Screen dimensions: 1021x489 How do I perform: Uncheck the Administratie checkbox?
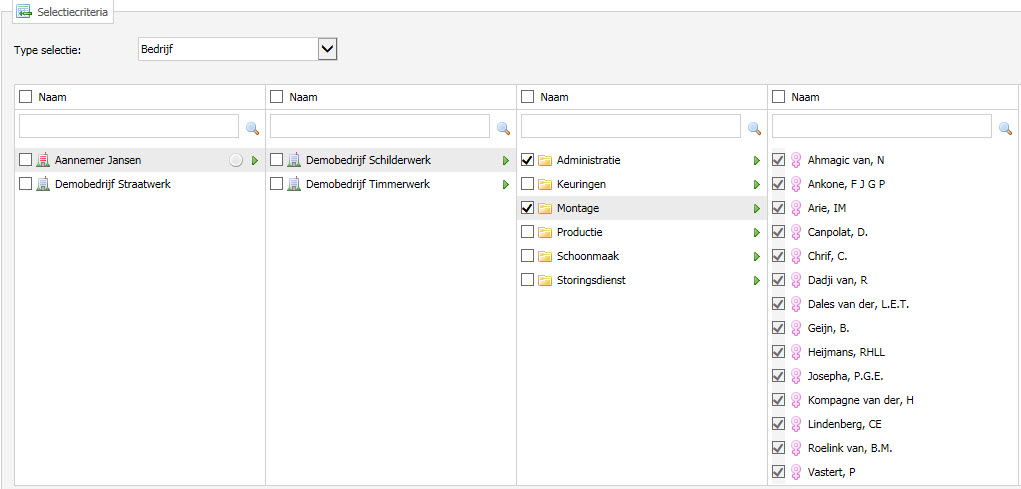tap(528, 160)
